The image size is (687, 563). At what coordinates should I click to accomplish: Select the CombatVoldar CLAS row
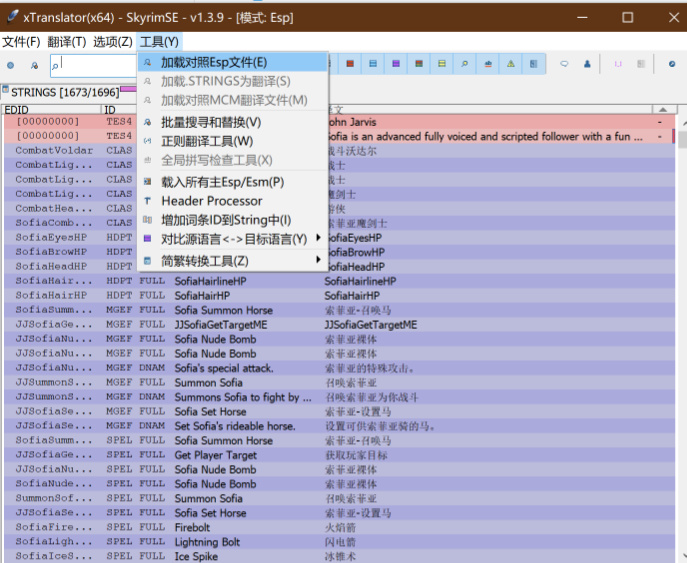pos(340,151)
